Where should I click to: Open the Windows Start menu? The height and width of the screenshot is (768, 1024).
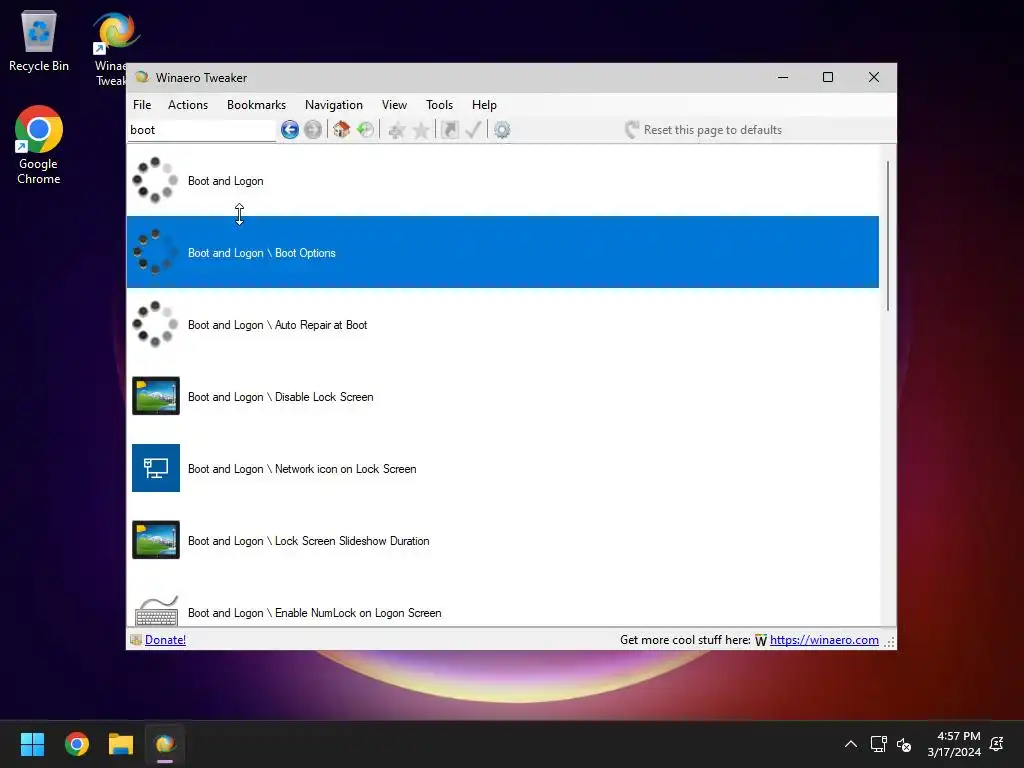[x=32, y=744]
